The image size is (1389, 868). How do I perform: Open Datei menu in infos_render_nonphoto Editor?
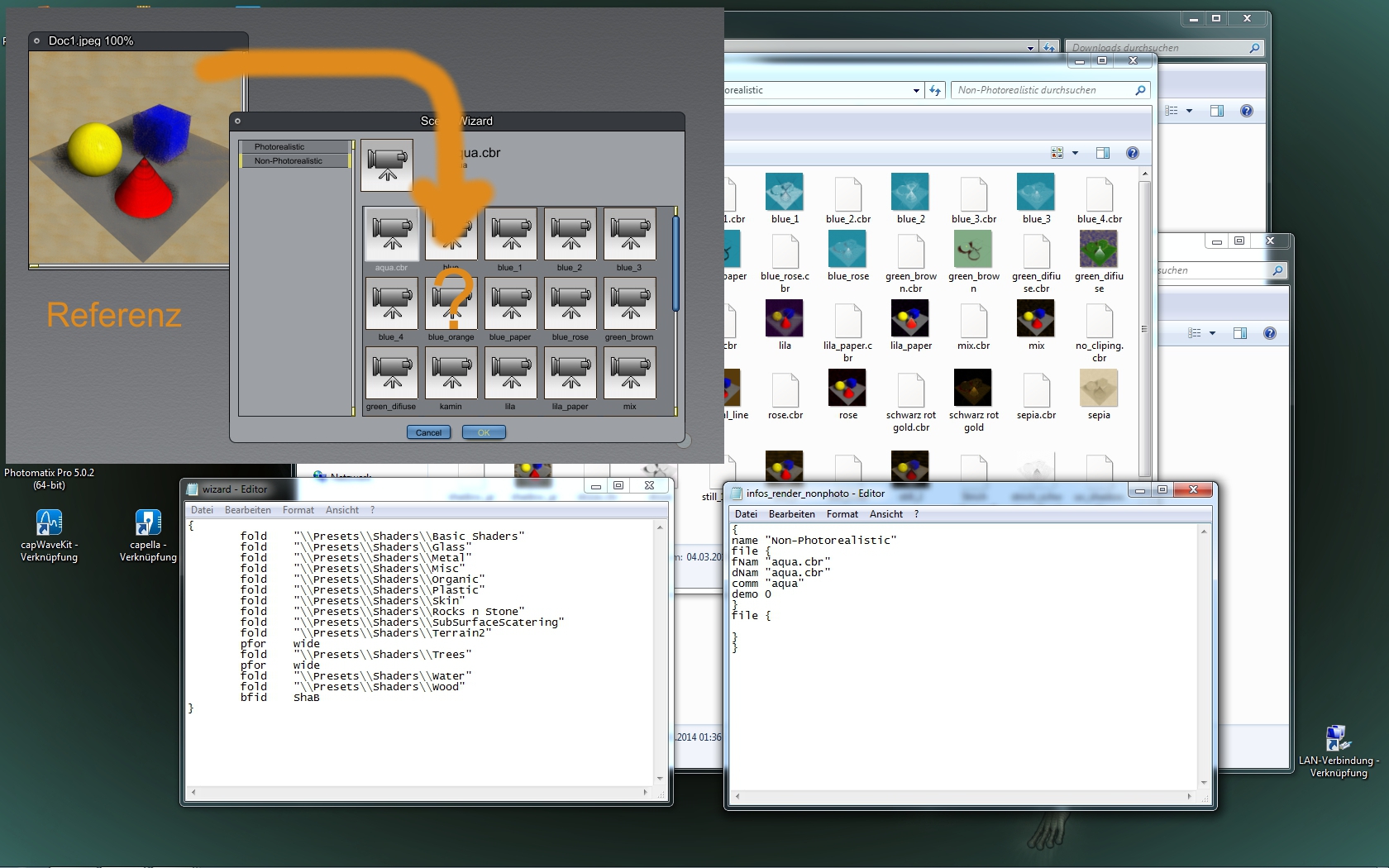coord(747,514)
